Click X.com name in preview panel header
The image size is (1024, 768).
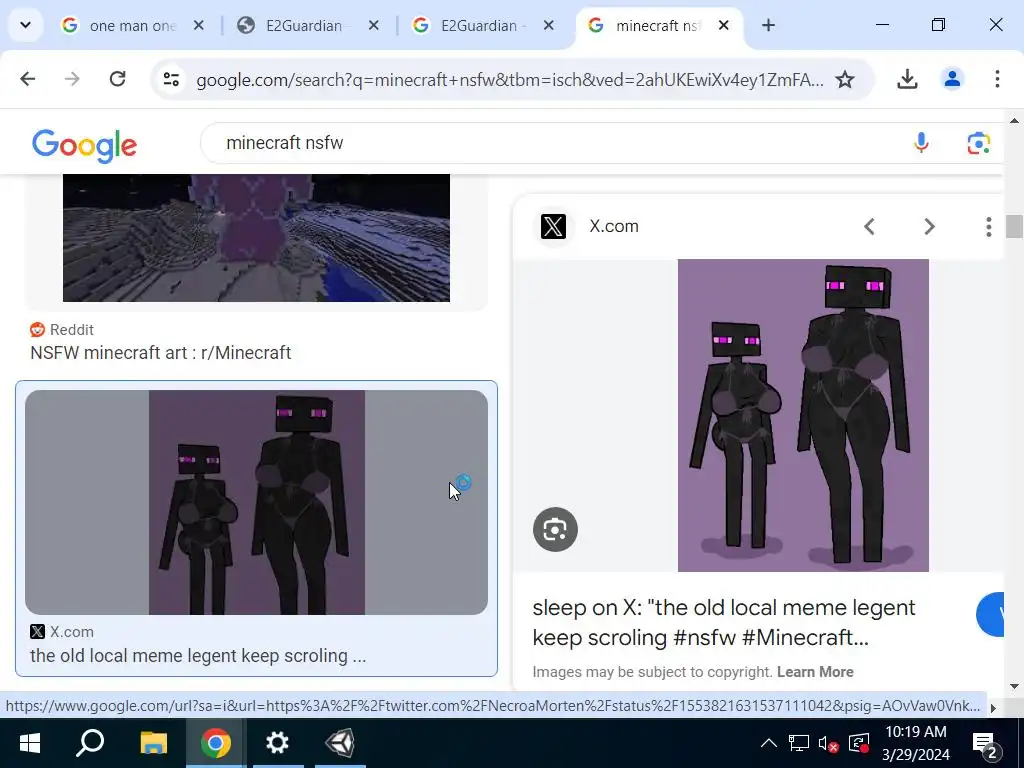click(x=614, y=227)
